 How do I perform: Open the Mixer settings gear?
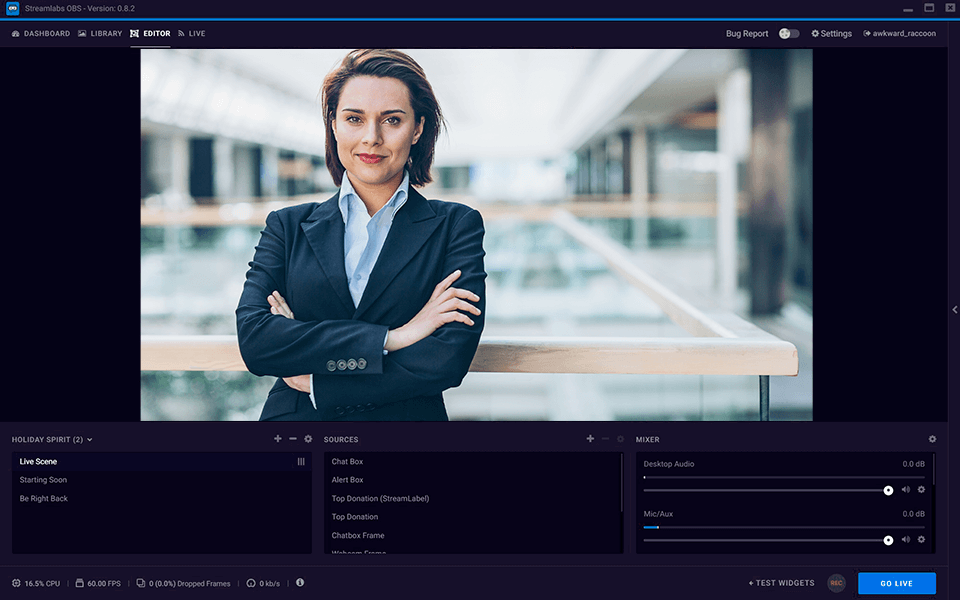pyautogui.click(x=932, y=439)
